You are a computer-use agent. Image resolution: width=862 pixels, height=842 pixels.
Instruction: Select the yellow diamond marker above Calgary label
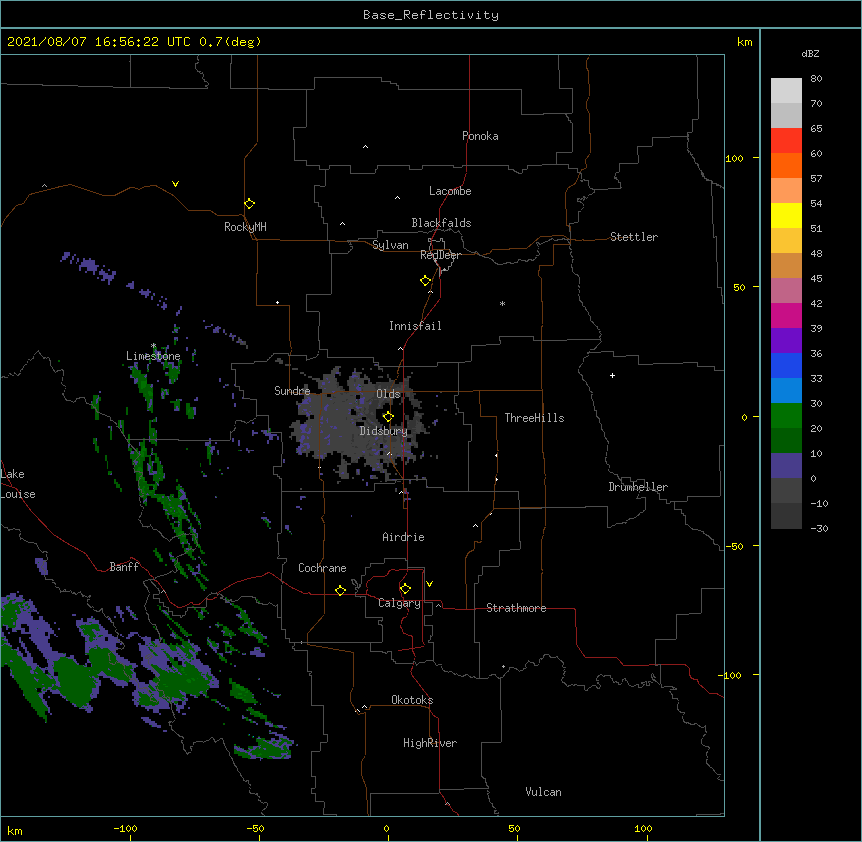tap(405, 589)
